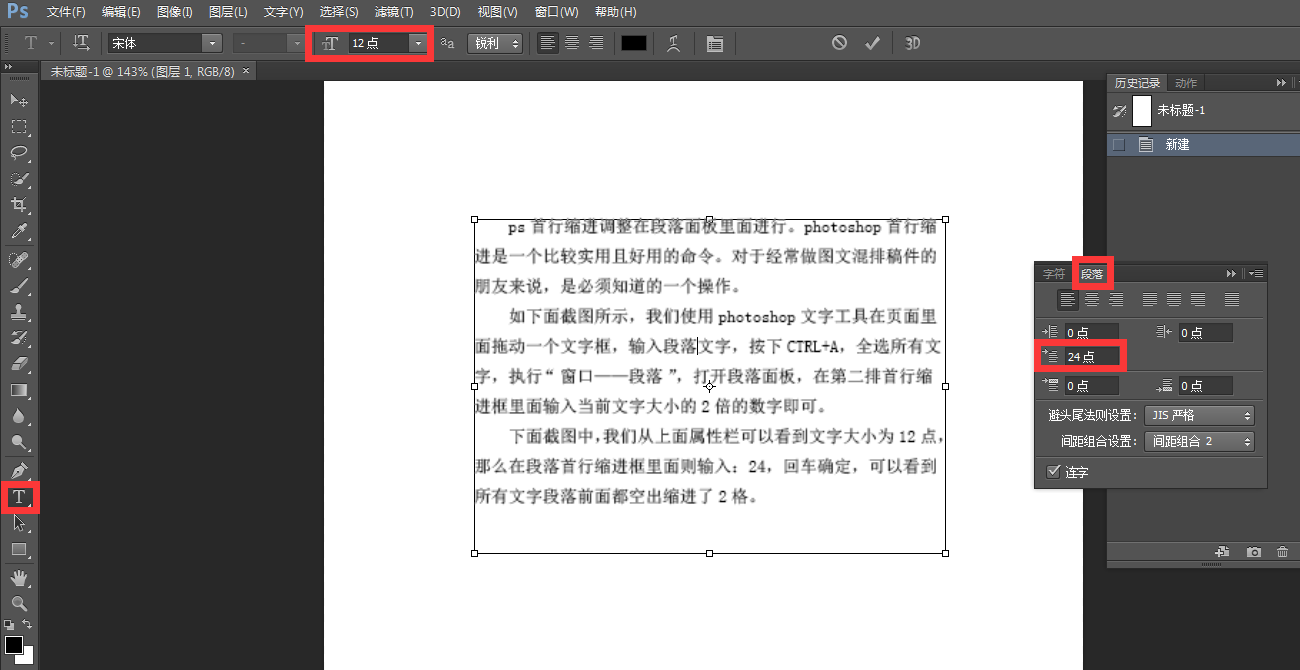The width and height of the screenshot is (1300, 670).
Task: Select the 未标题-1 snapshot thumbnail
Action: [x=1142, y=111]
